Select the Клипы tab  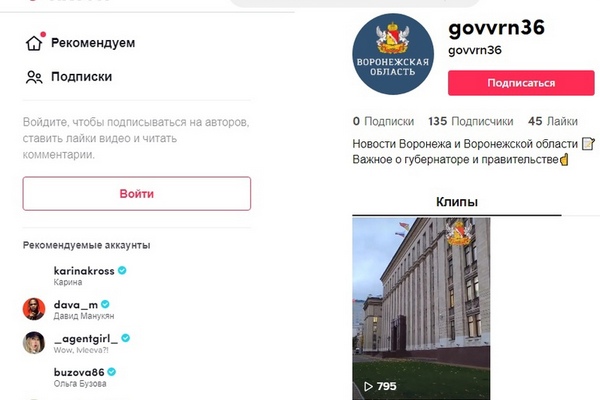pyautogui.click(x=457, y=202)
